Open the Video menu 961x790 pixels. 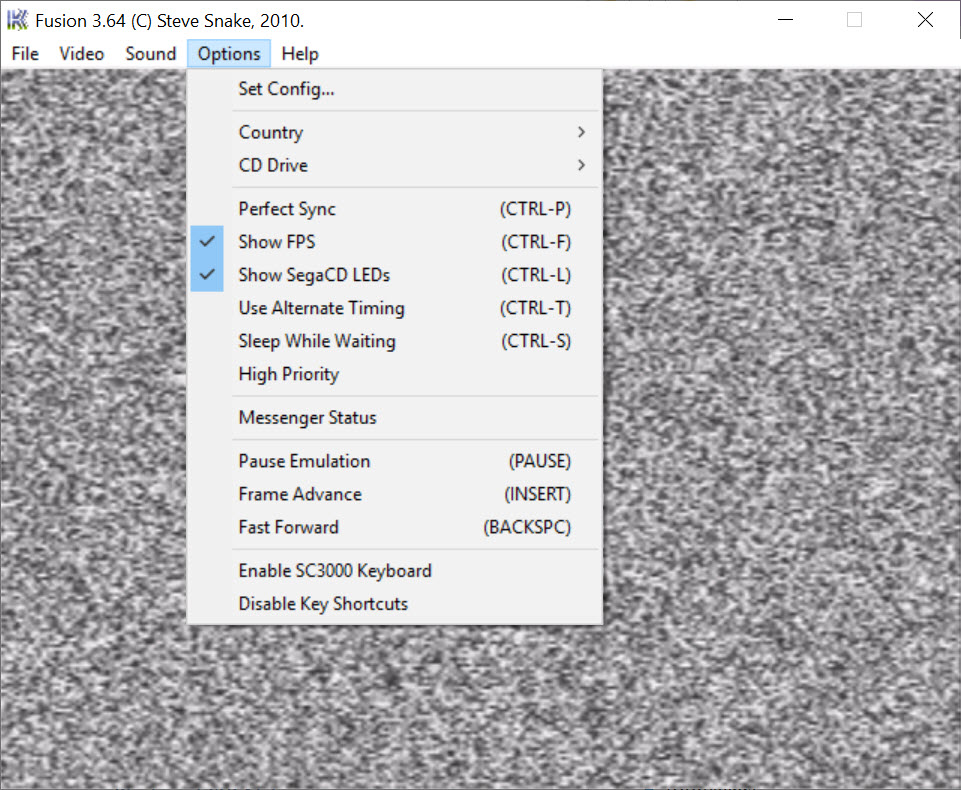tap(82, 54)
